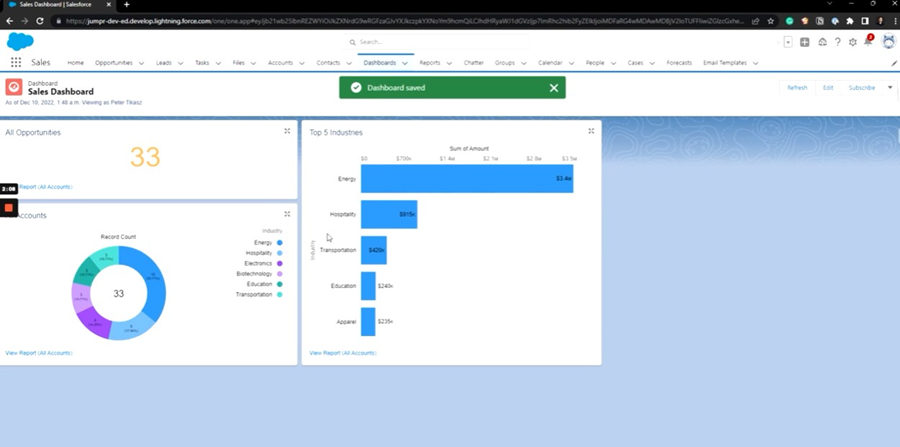The height and width of the screenshot is (447, 900).
Task: Open more dashboard actions dropdown arrow
Action: tap(890, 88)
